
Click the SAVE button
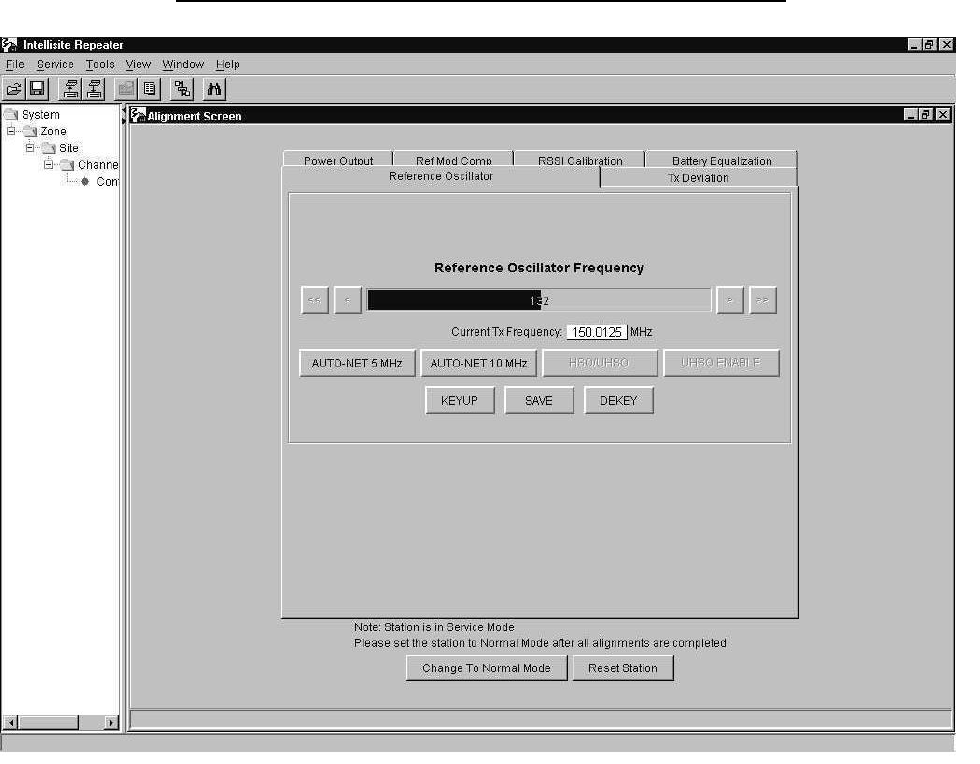[539, 400]
